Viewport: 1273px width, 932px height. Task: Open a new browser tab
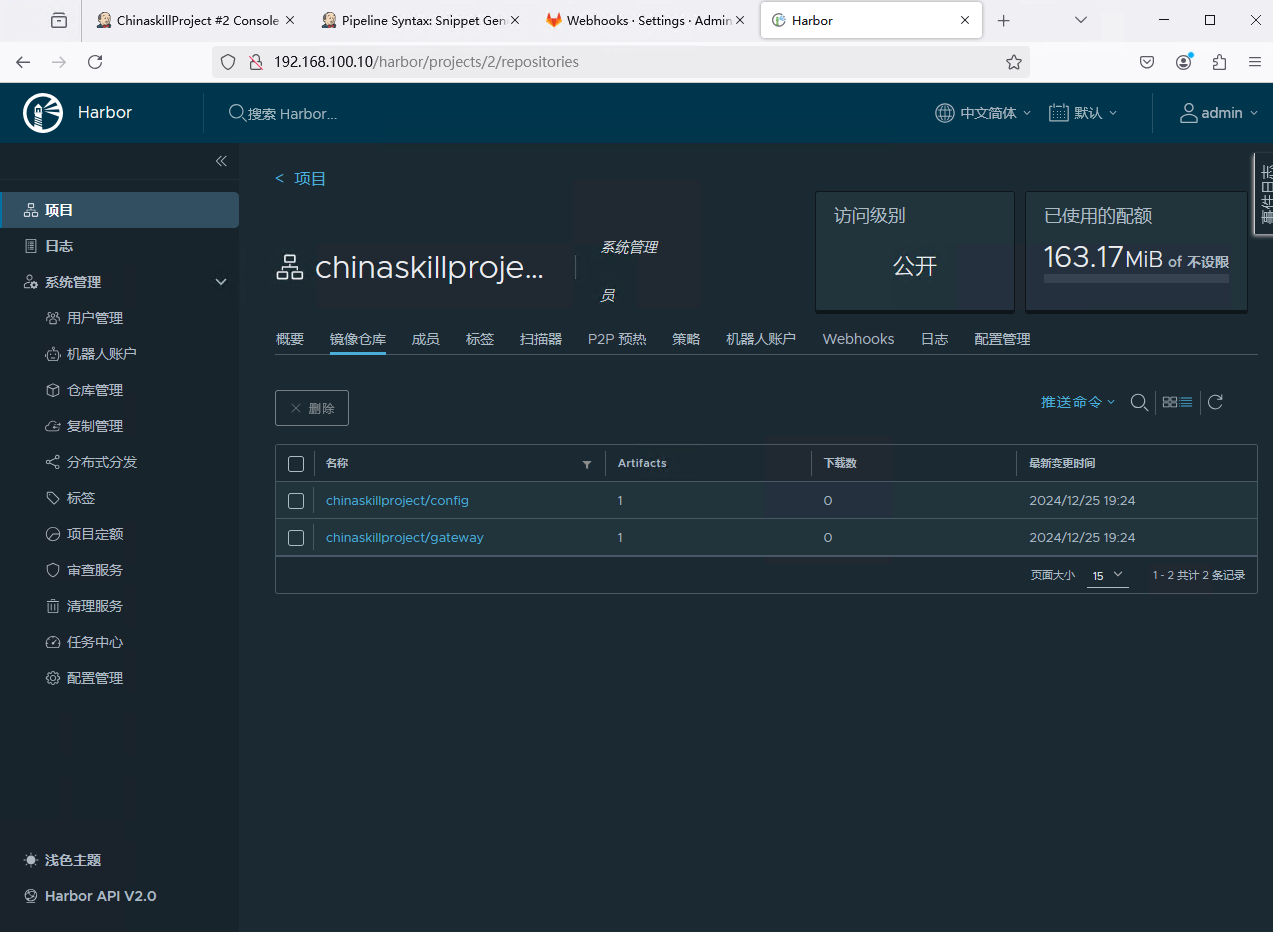pyautogui.click(x=1004, y=20)
